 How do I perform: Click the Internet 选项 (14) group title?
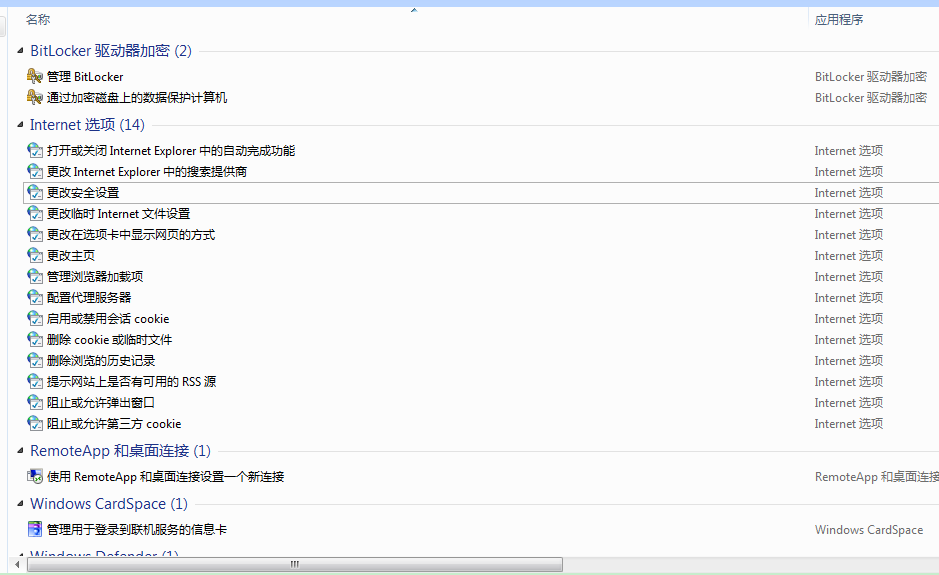87,125
